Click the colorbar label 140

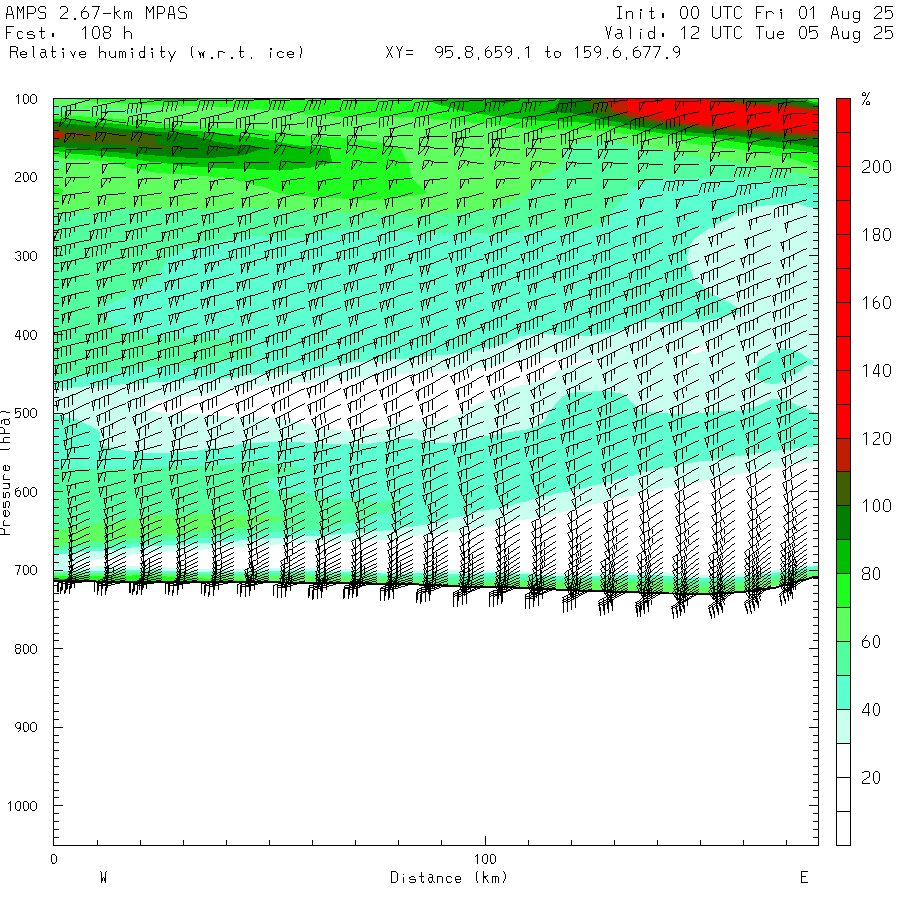coord(876,371)
